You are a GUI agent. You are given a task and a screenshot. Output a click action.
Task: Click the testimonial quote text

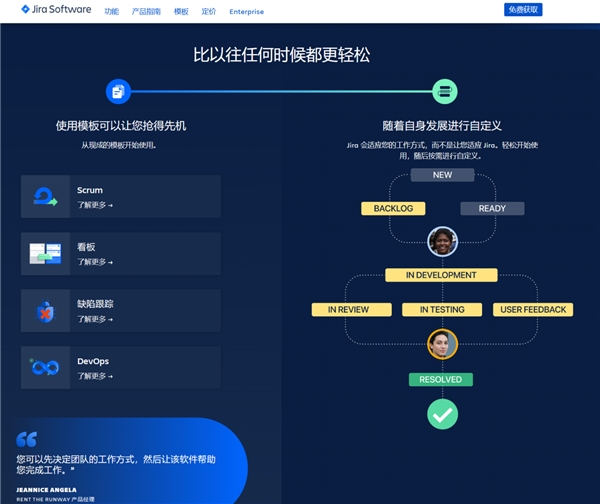pos(116,465)
